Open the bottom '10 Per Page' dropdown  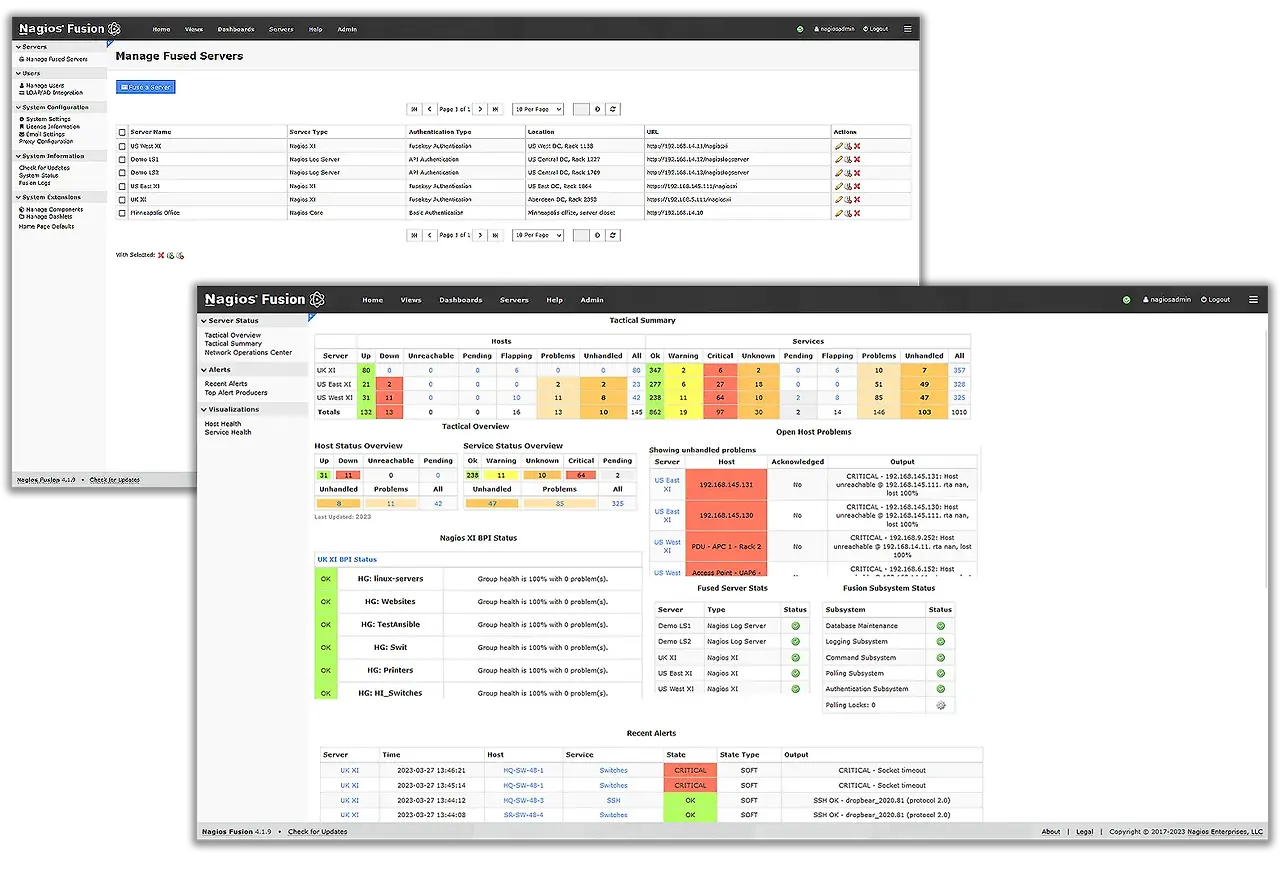pyautogui.click(x=538, y=235)
